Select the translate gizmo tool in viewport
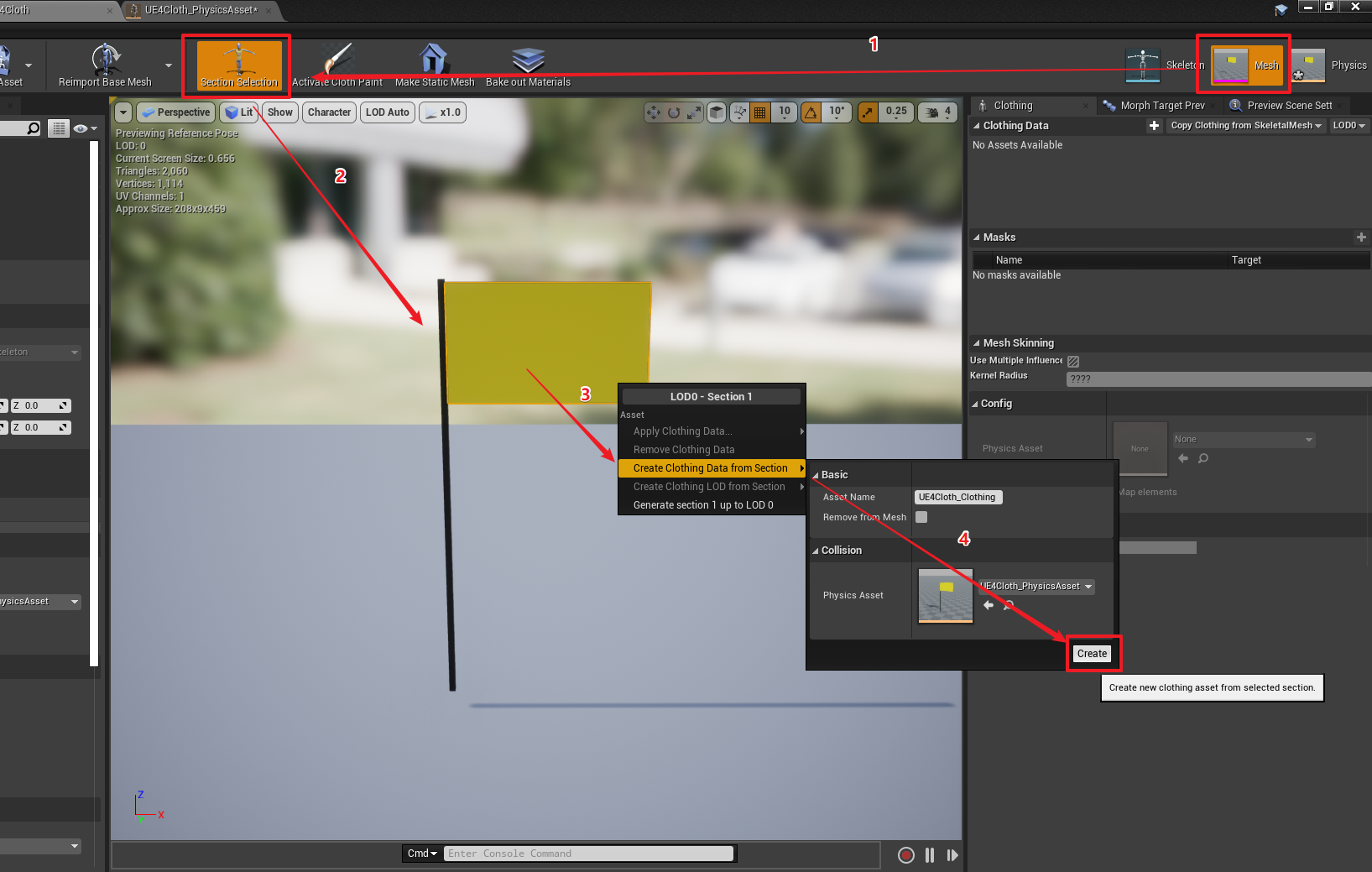Viewport: 1372px width, 872px height. tap(654, 112)
